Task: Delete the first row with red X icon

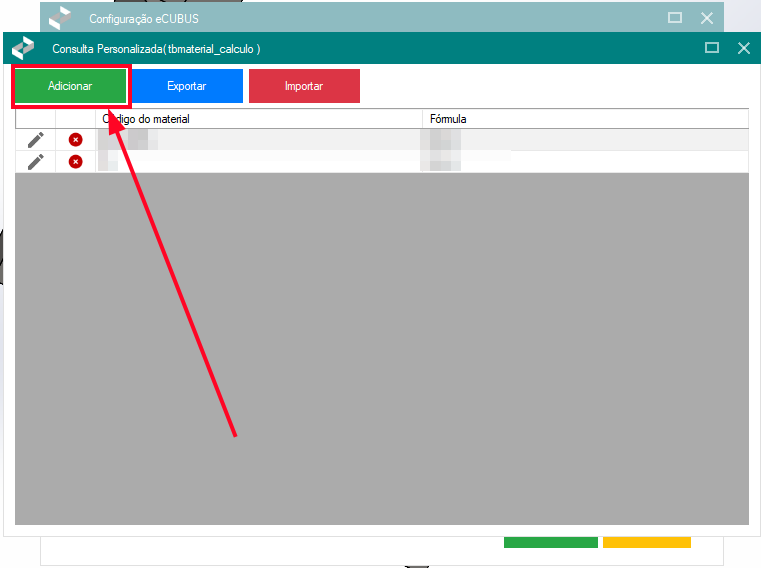Action: [75, 140]
